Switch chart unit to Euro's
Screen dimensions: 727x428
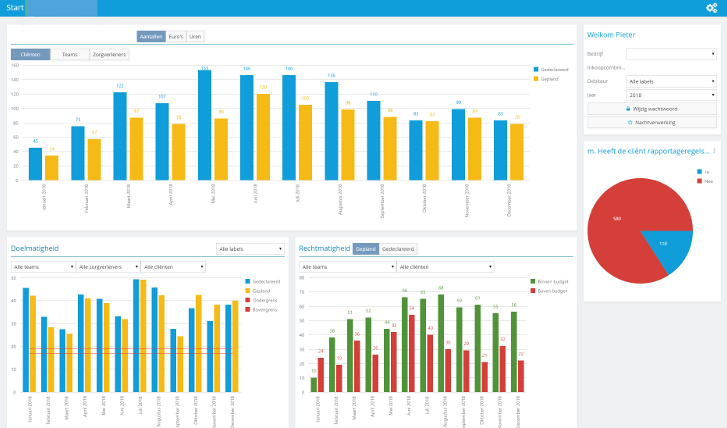click(176, 37)
